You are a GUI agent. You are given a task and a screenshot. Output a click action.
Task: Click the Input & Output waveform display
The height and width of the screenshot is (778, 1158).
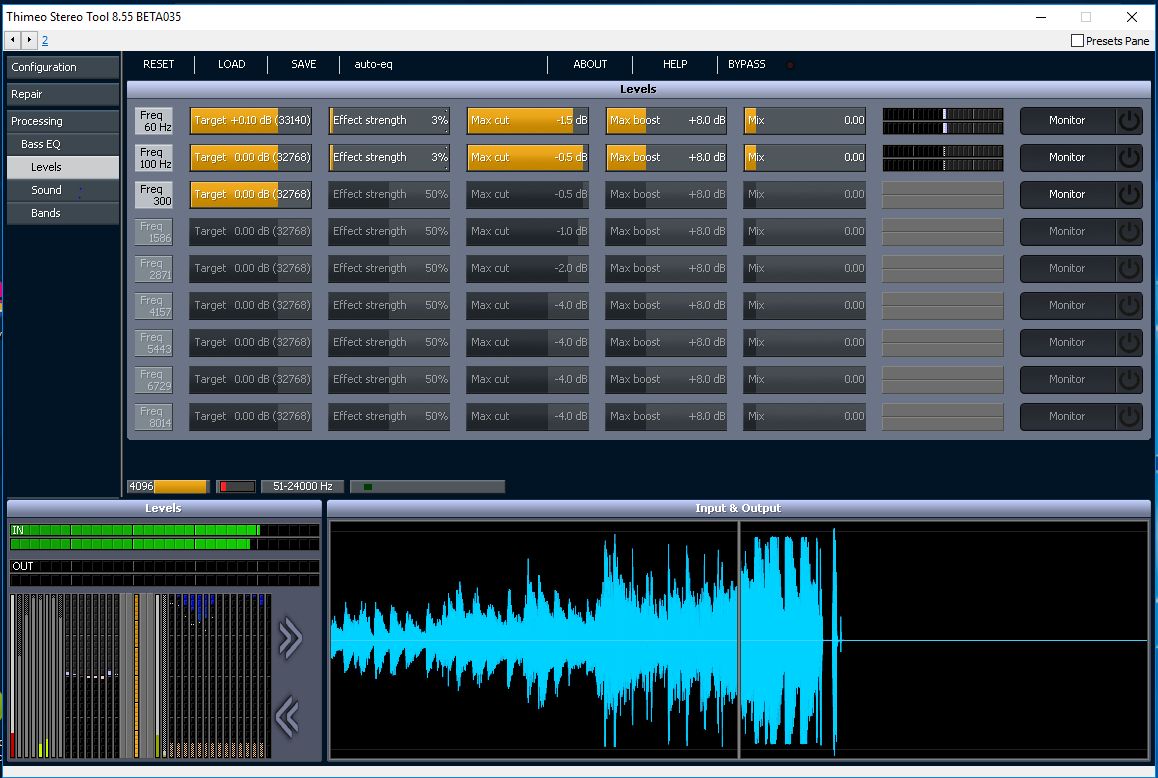click(x=739, y=640)
